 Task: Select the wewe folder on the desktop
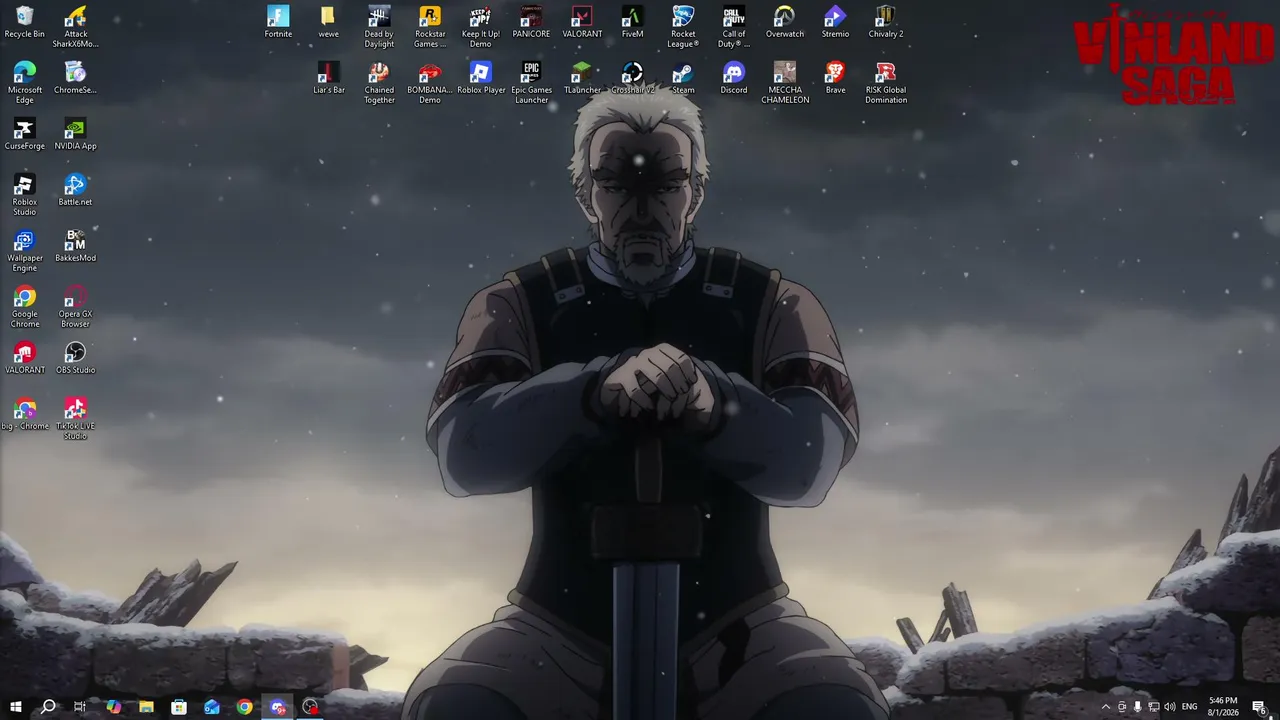pyautogui.click(x=328, y=22)
